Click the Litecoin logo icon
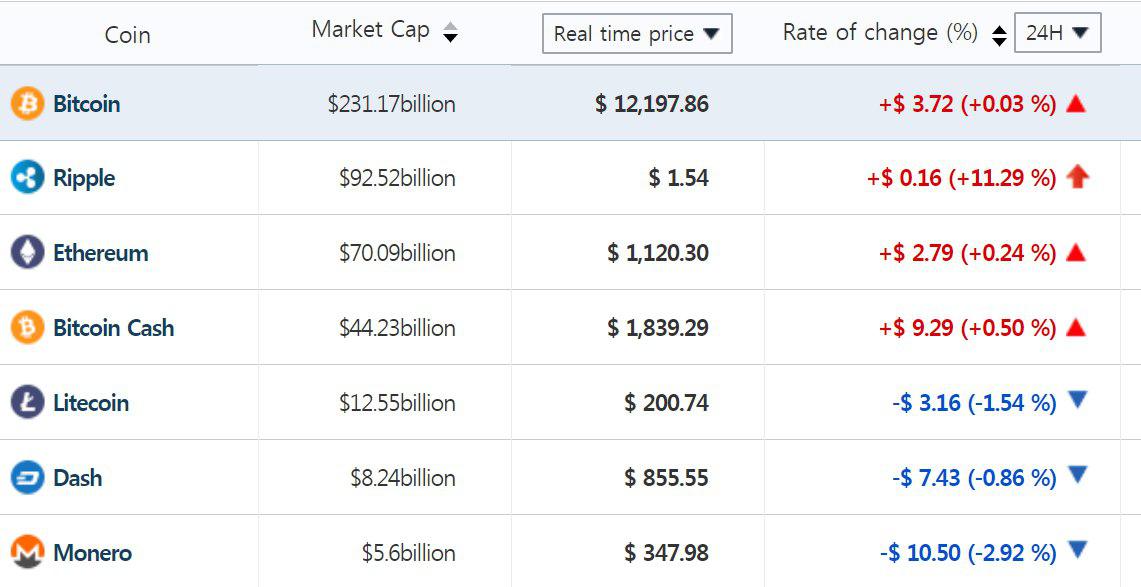Image resolution: width=1141 pixels, height=587 pixels. [27, 402]
